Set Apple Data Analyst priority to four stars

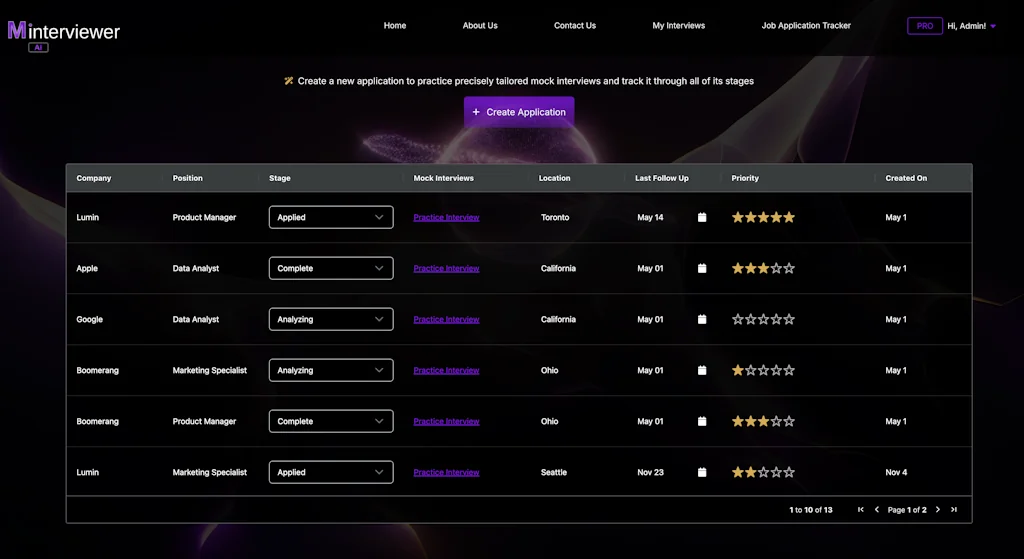776,268
